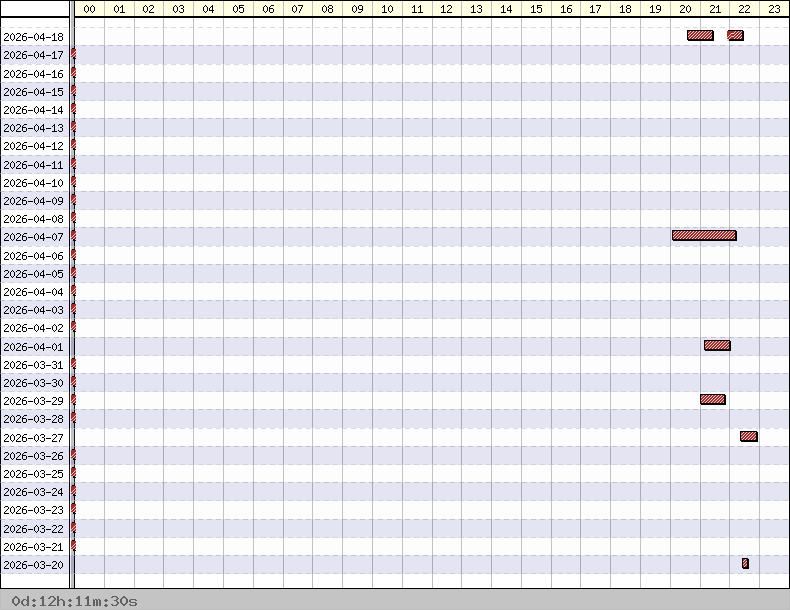
Task: Select the first bar on 2026-04-18
Action: pos(700,36)
